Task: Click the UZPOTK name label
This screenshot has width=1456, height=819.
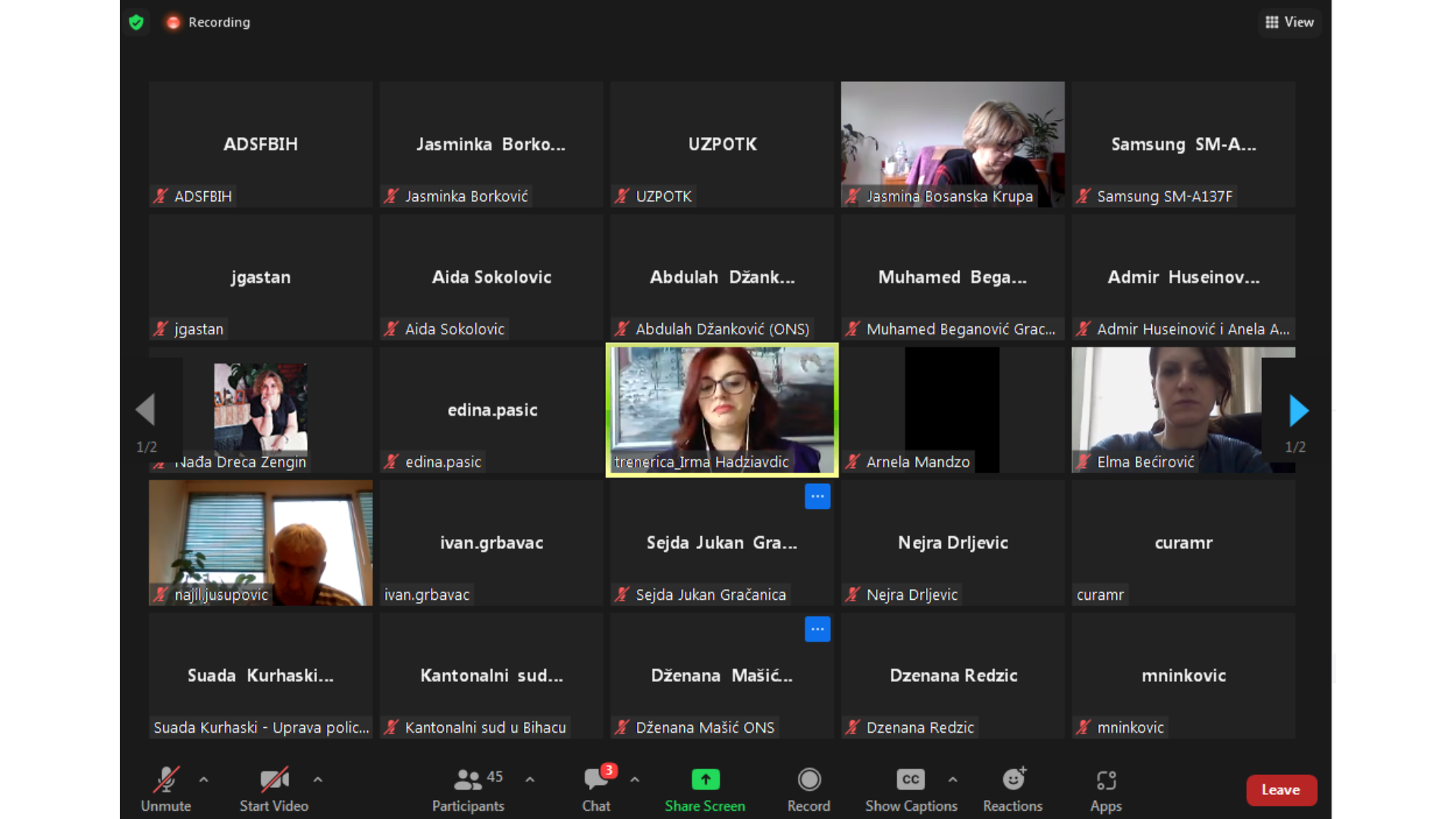Action: coord(664,196)
